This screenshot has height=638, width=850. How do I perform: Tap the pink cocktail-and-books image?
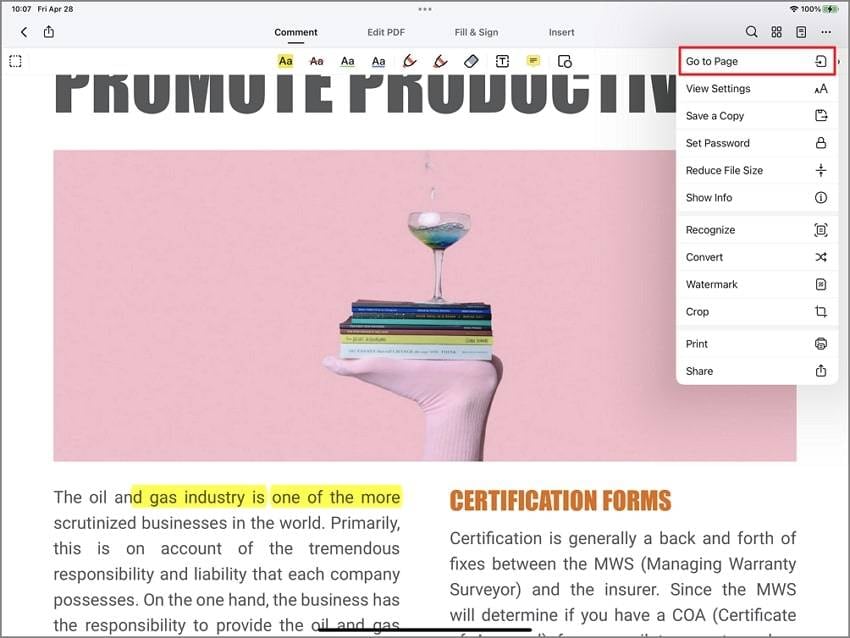click(x=425, y=306)
